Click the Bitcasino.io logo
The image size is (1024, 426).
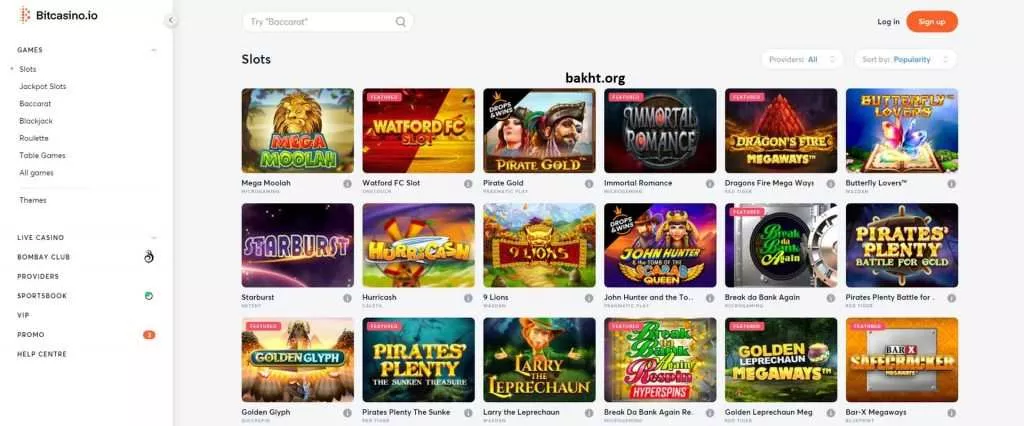[x=58, y=14]
